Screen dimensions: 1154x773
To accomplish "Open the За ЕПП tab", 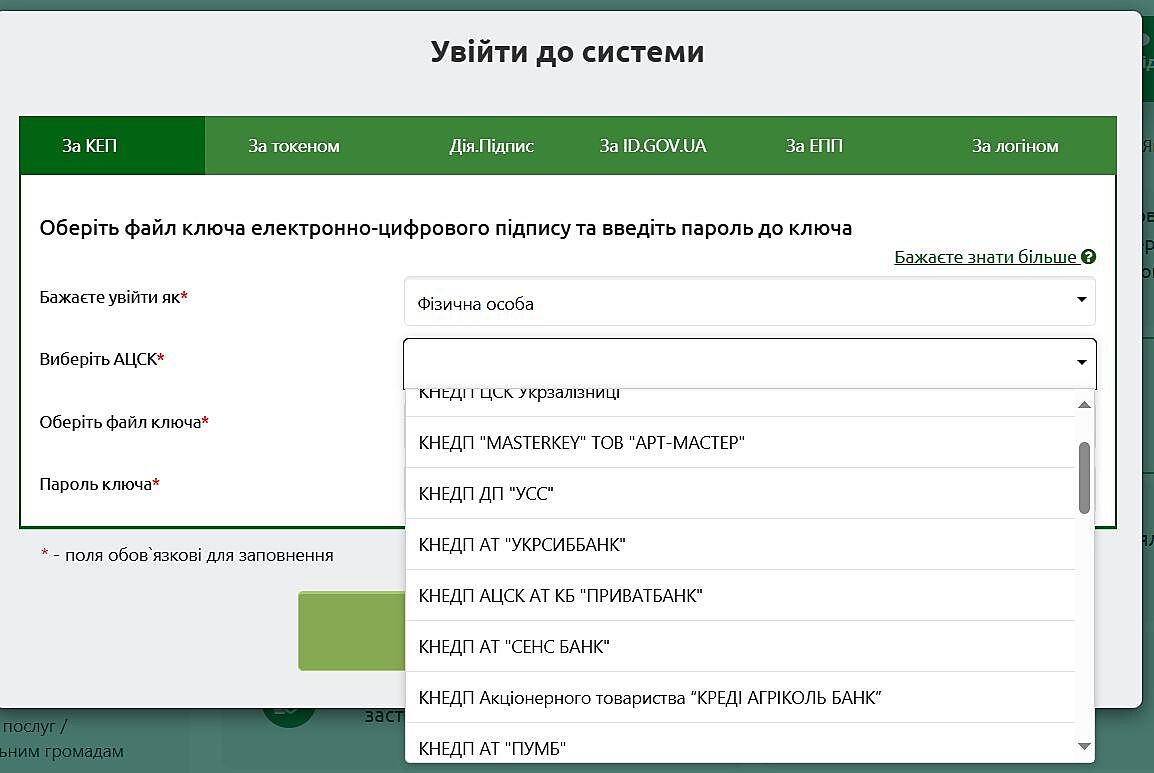I will point(814,146).
